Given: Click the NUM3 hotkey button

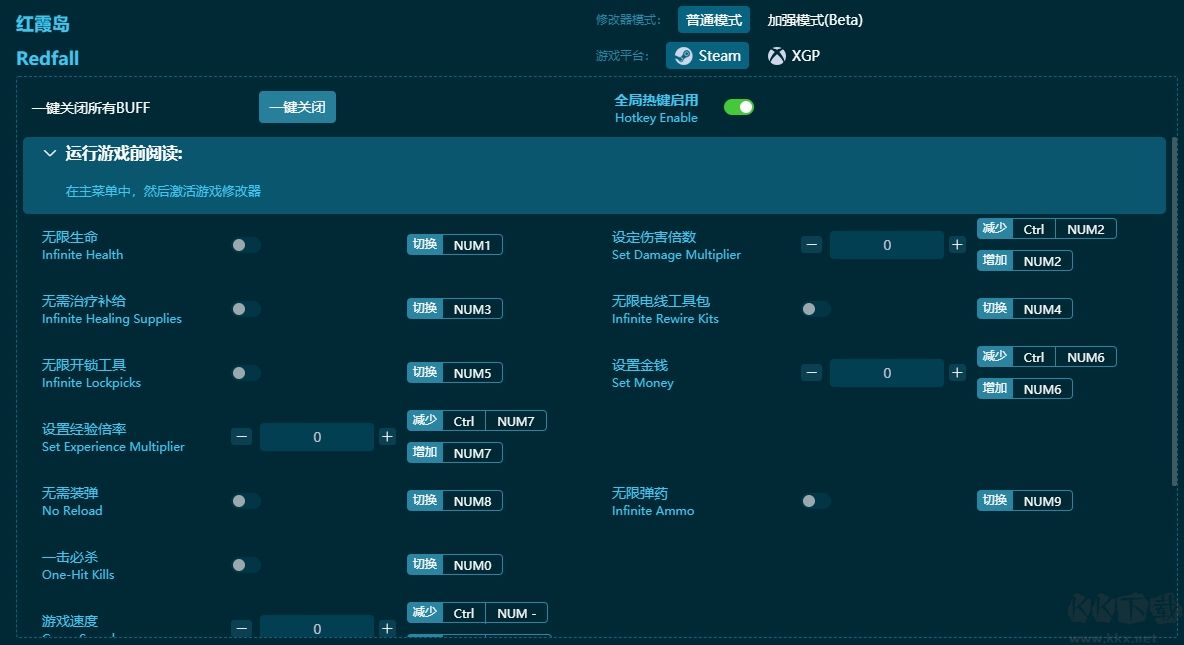Looking at the screenshot, I should point(455,309).
